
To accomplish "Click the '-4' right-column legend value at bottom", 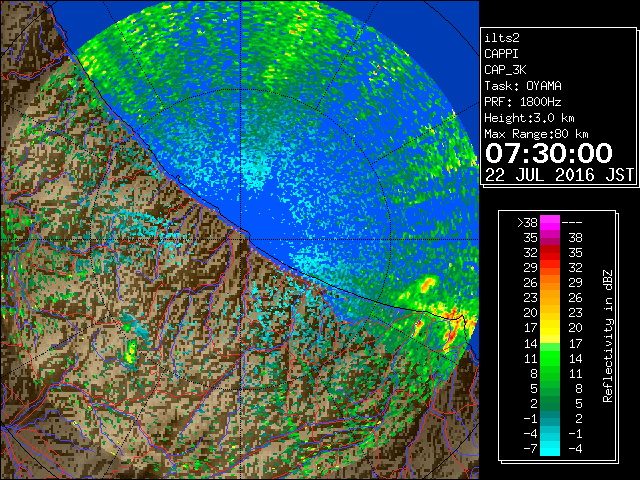I will coord(575,449).
